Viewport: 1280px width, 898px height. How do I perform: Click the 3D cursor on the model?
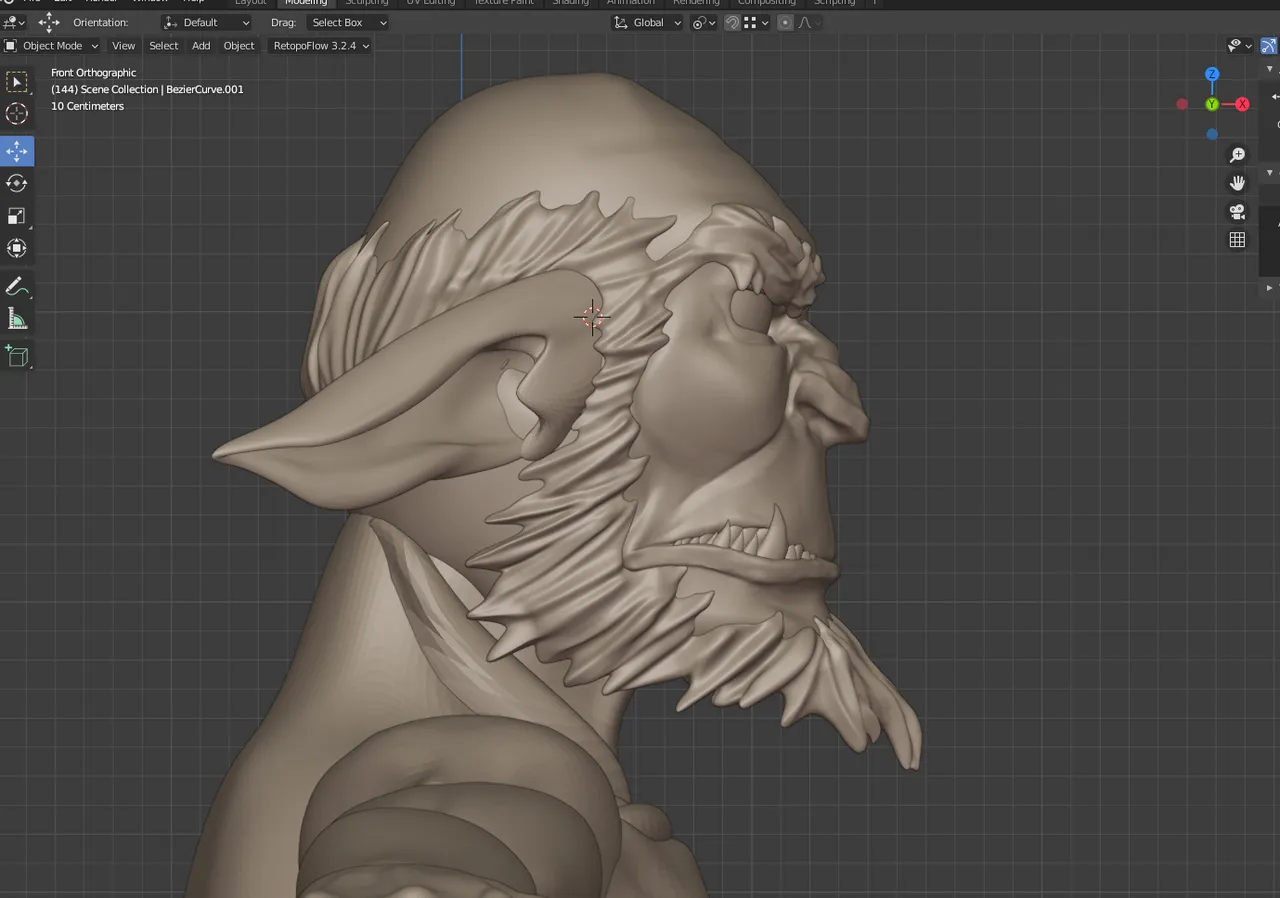point(592,317)
